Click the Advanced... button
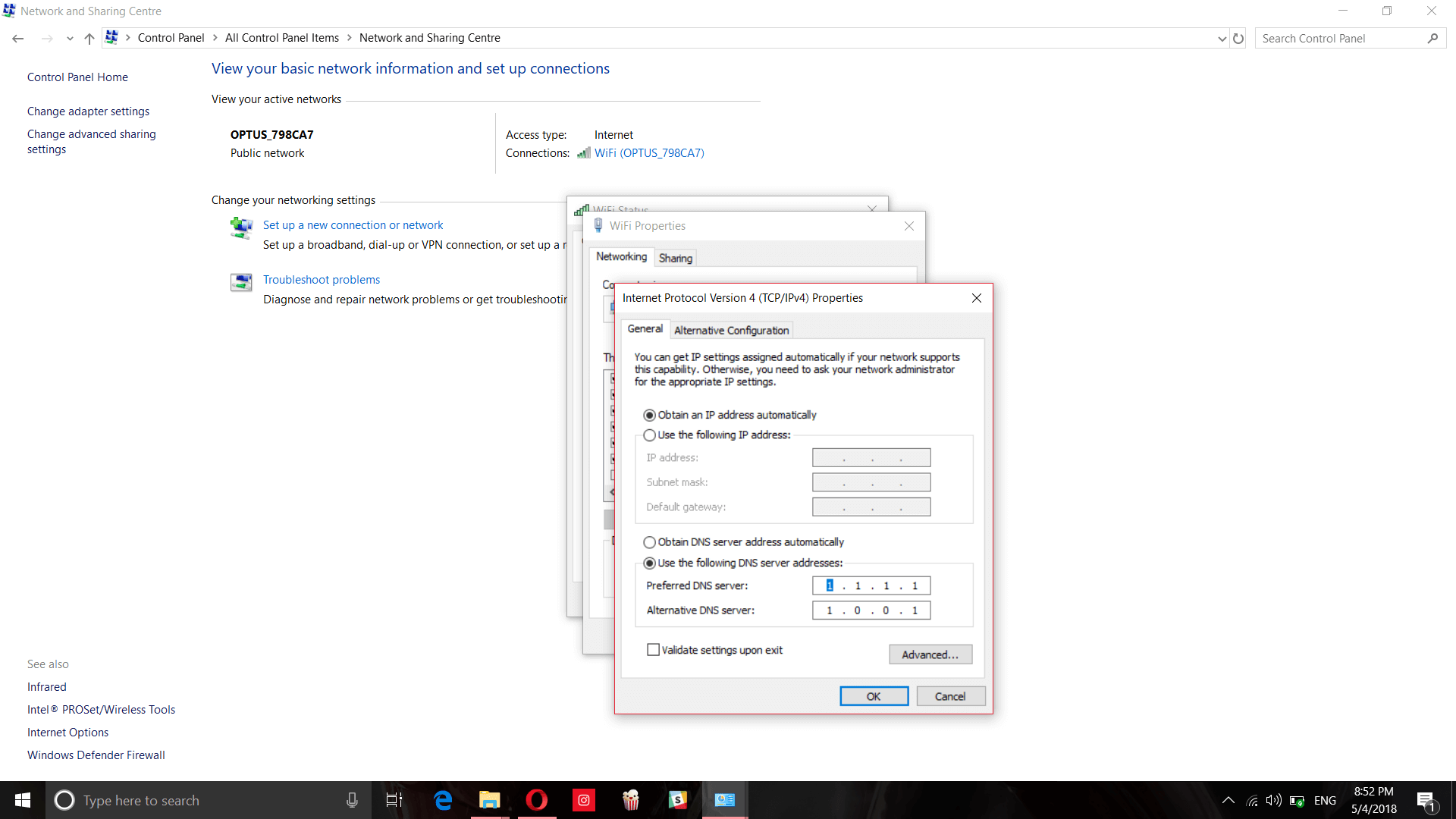1456x819 pixels. [930, 654]
